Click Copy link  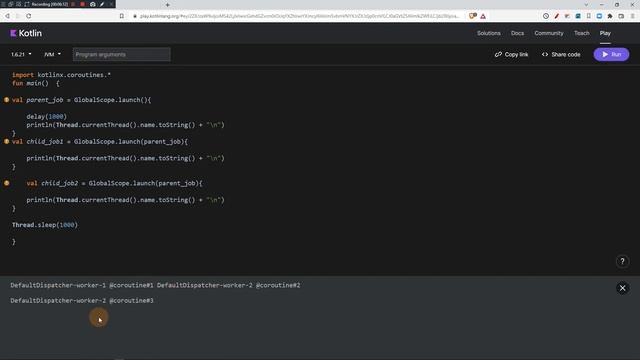[511, 54]
